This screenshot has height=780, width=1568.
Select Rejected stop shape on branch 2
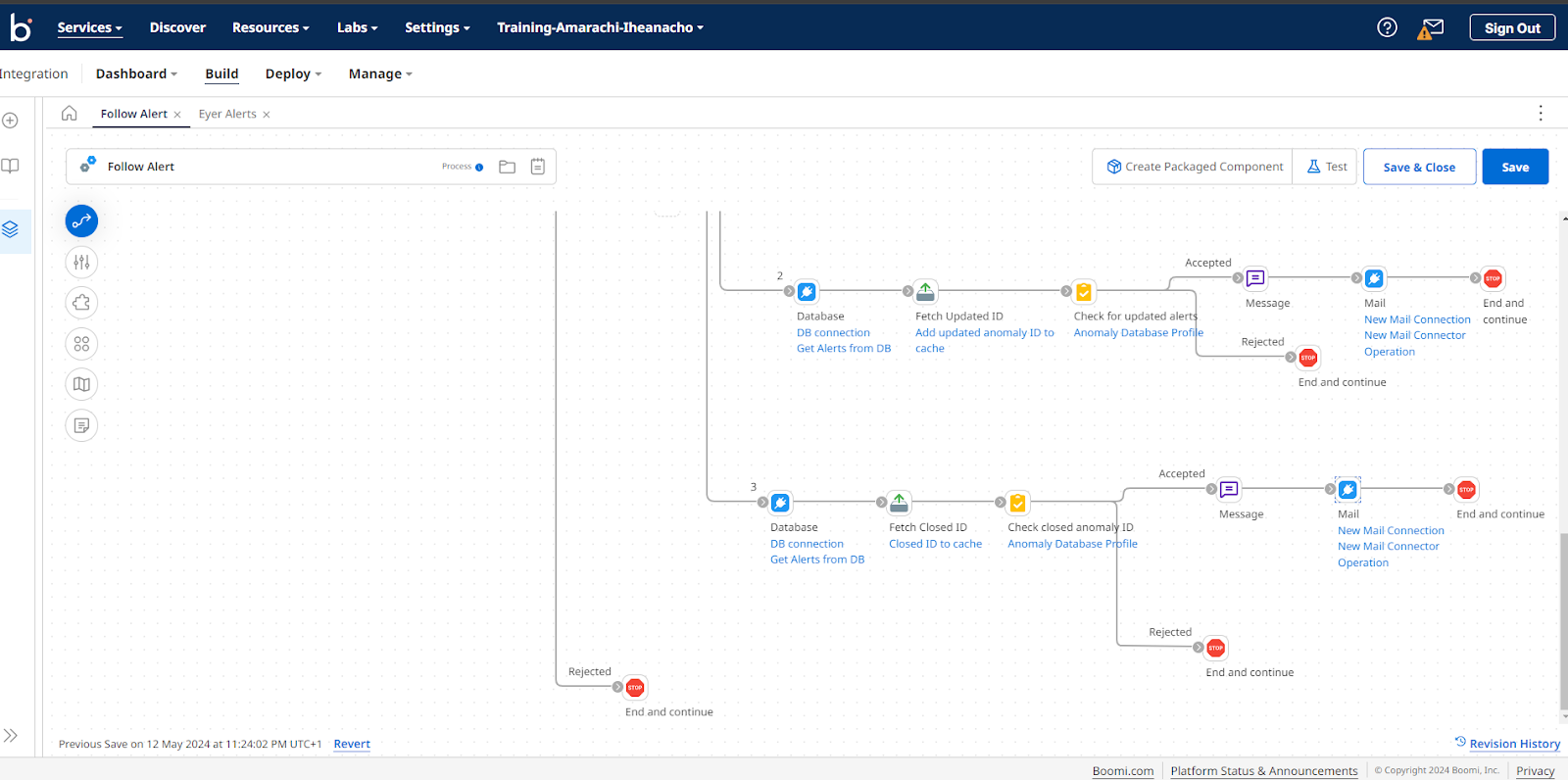[1308, 358]
